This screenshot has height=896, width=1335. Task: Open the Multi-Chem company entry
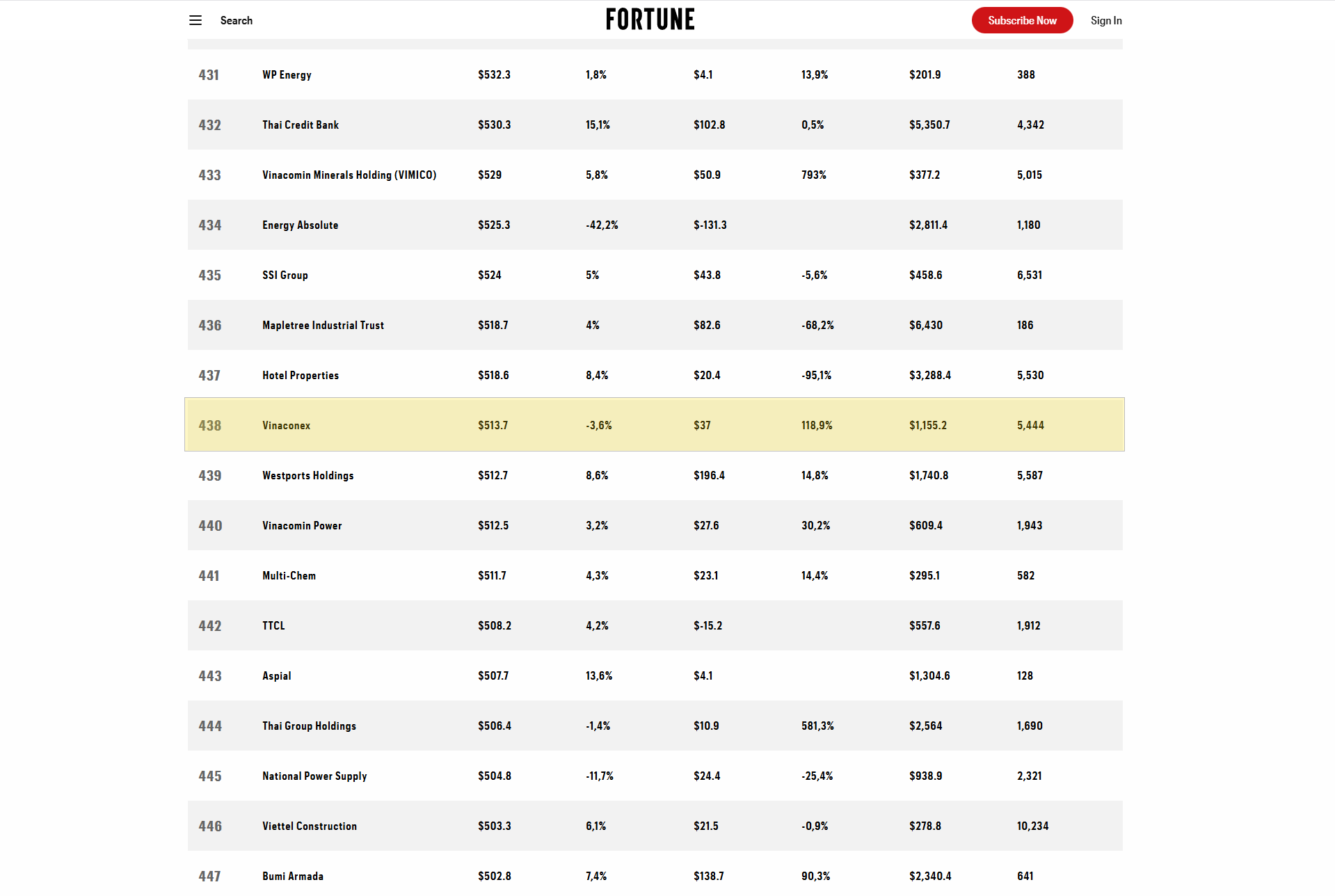tap(289, 576)
